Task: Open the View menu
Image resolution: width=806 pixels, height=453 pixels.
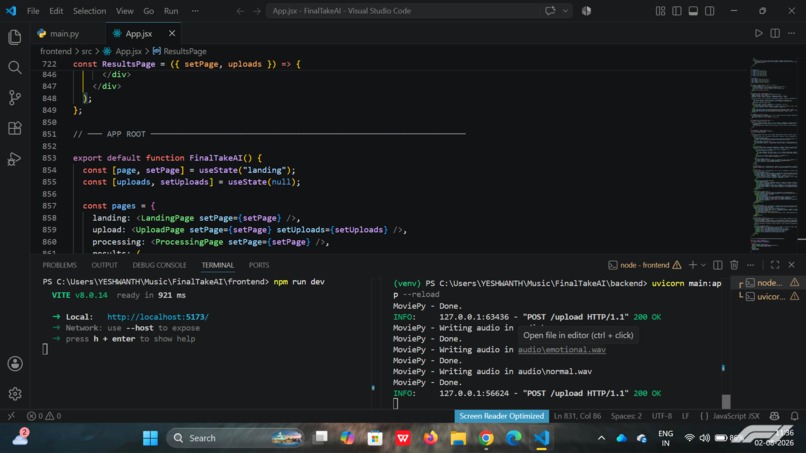Action: tap(124, 11)
